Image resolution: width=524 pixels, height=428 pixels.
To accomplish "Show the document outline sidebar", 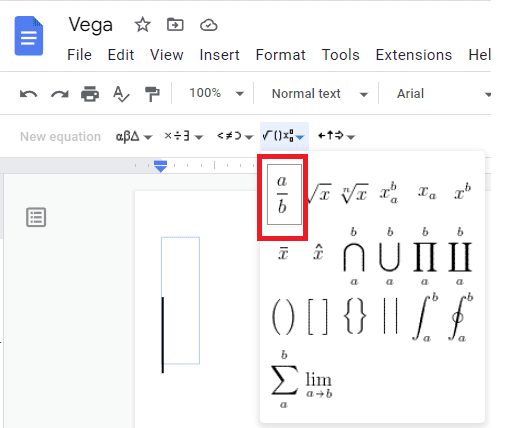I will tap(36, 218).
